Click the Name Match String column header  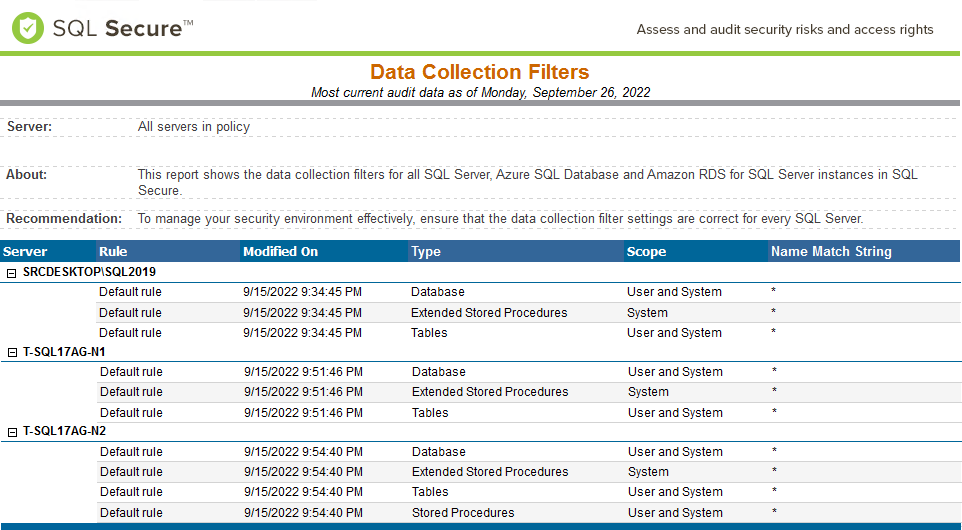[x=831, y=252]
